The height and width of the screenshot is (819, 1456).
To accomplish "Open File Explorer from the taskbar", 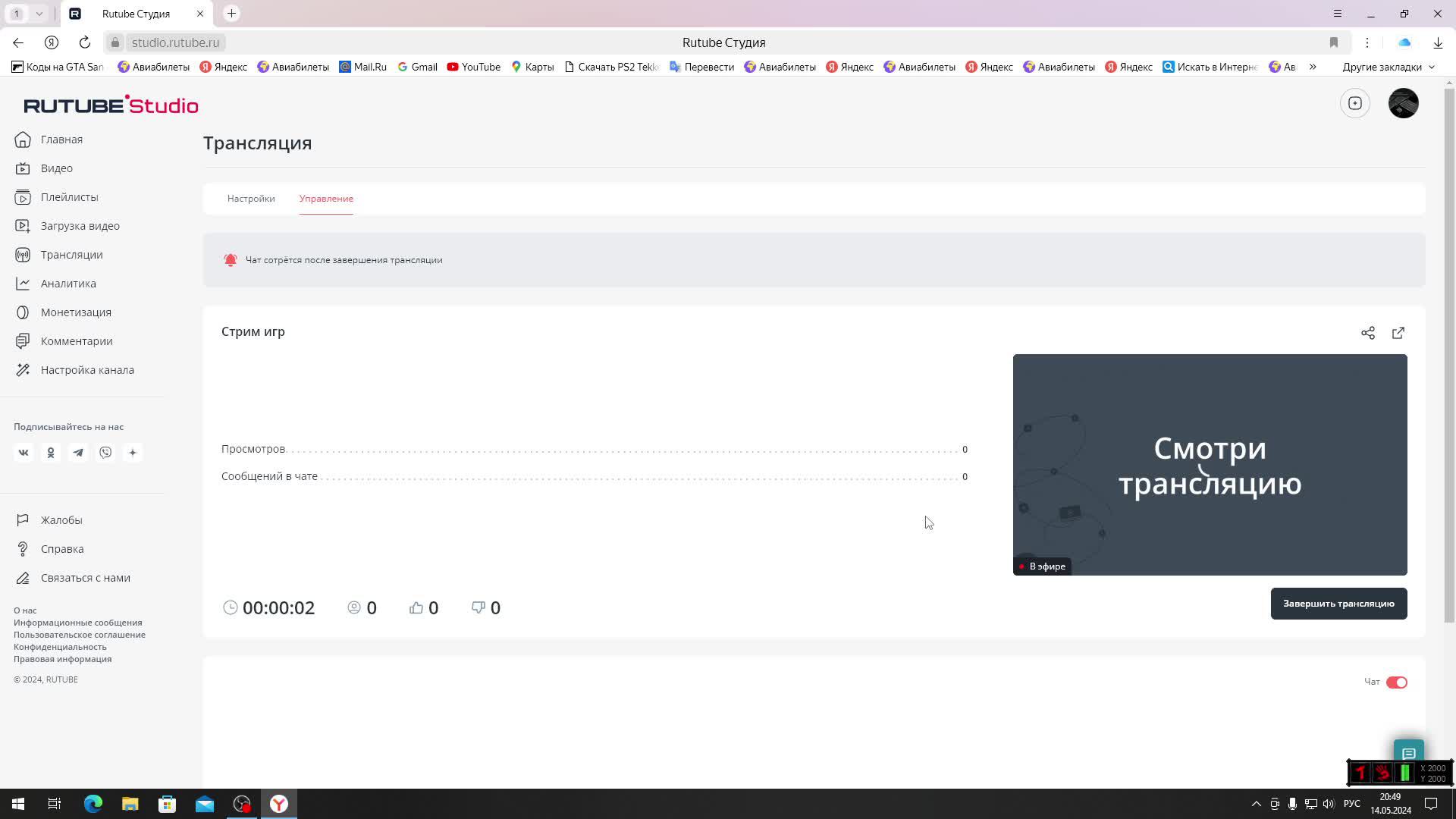I will click(130, 804).
